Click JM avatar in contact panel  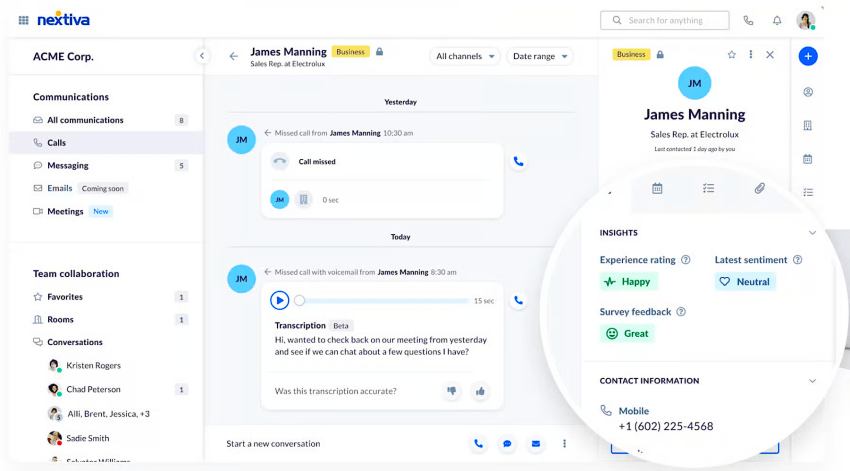coord(694,83)
